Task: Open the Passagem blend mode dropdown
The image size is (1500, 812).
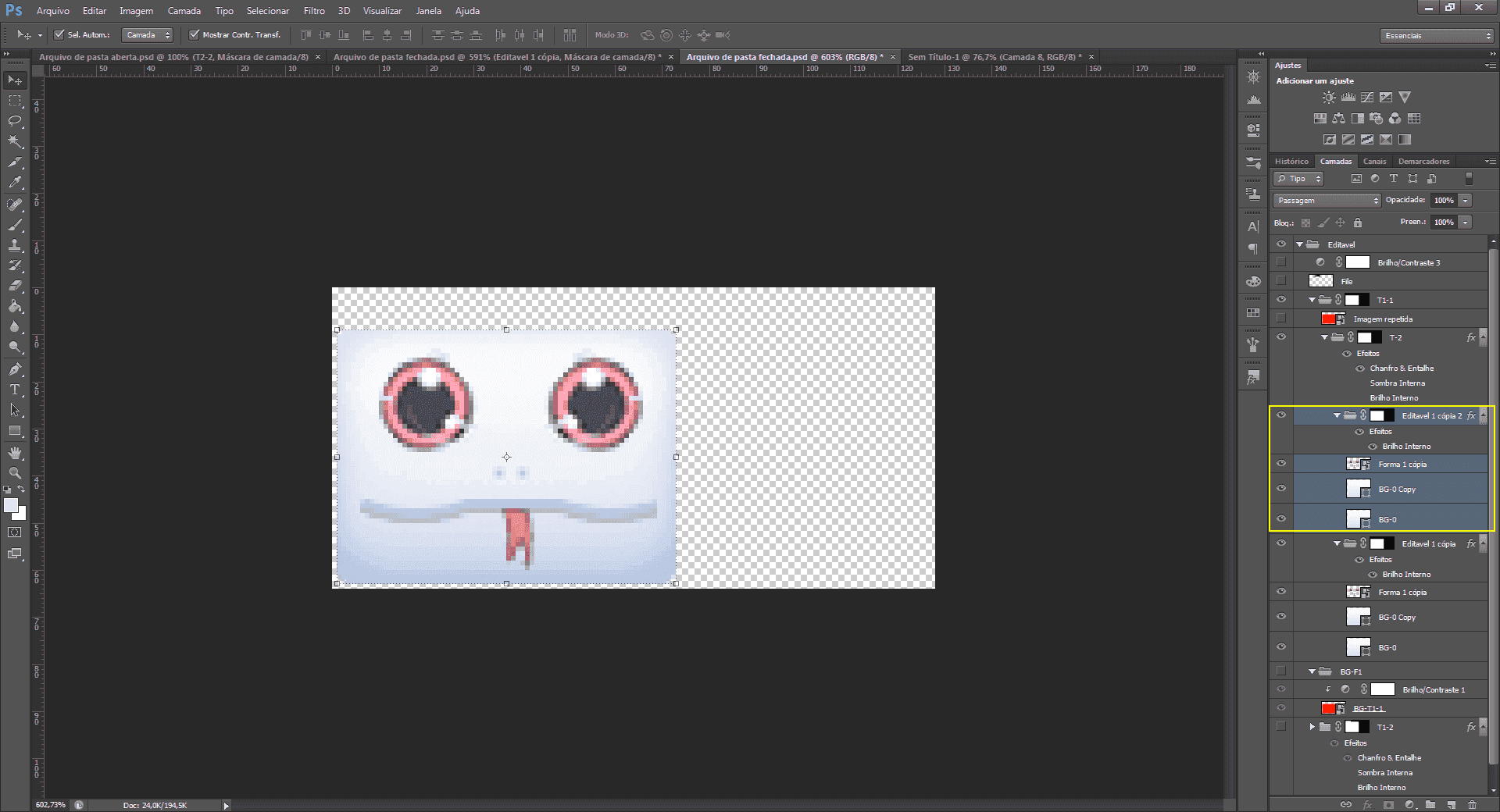Action: click(x=1327, y=201)
